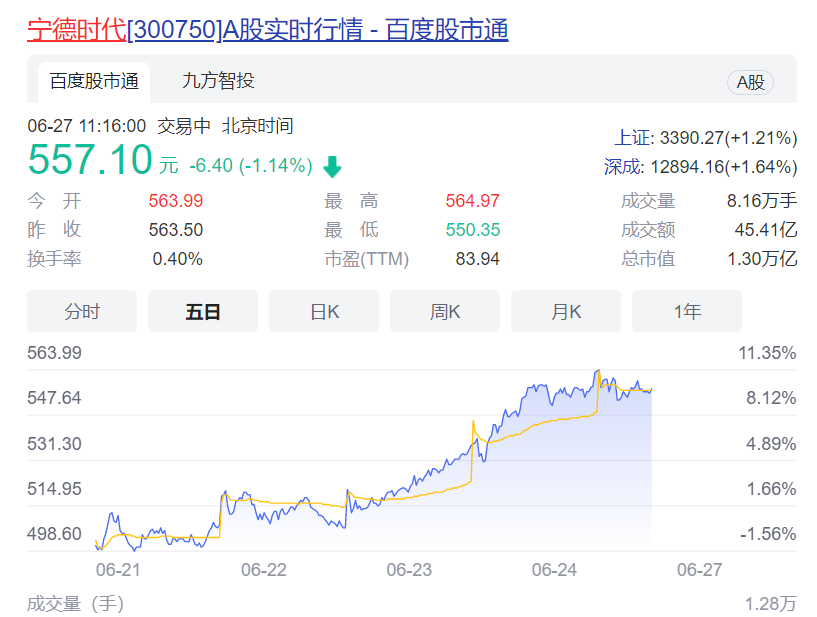Click the 1.66% percent axis label

pos(771,489)
